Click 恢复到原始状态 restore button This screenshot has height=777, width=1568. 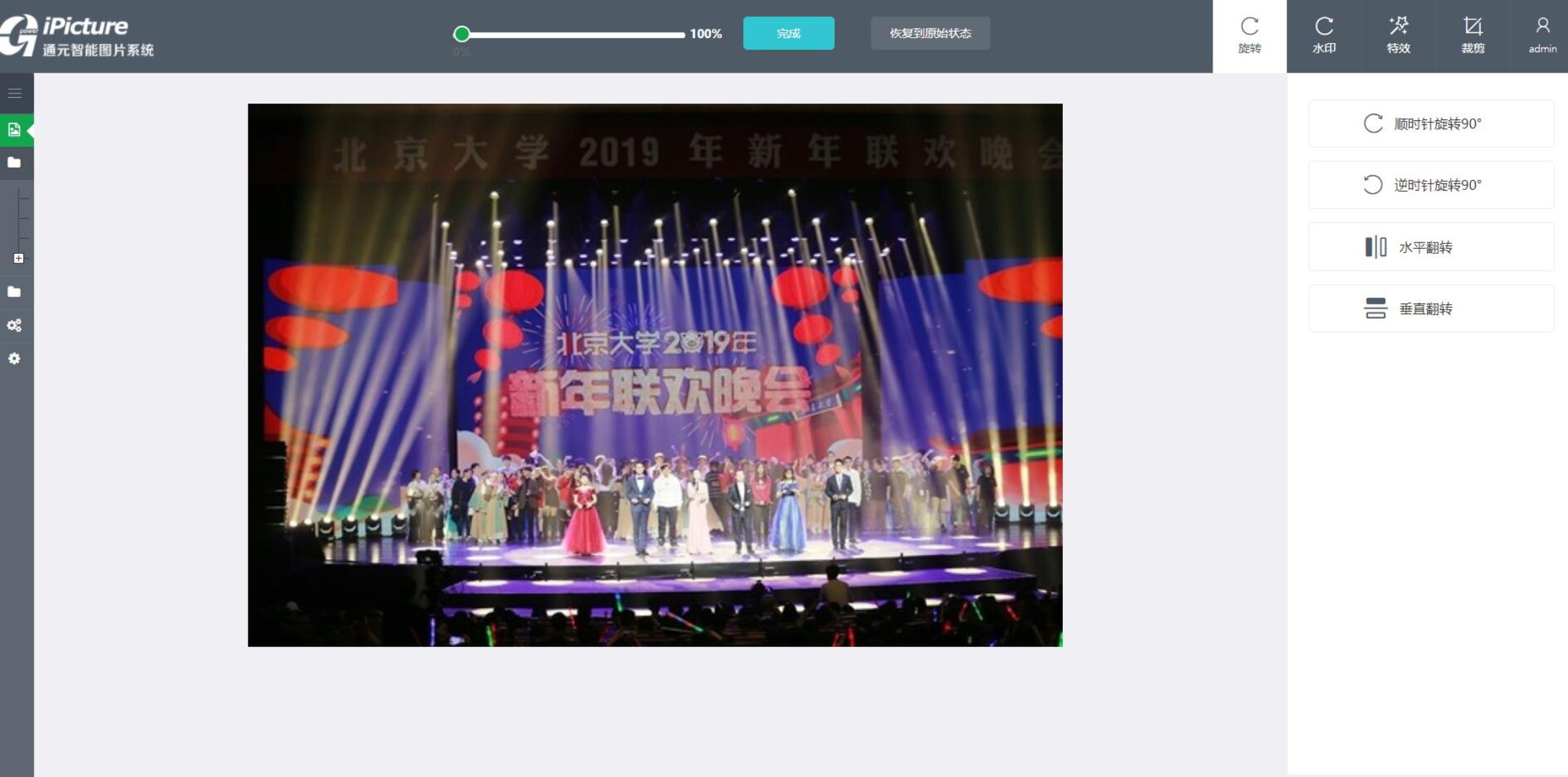(930, 33)
